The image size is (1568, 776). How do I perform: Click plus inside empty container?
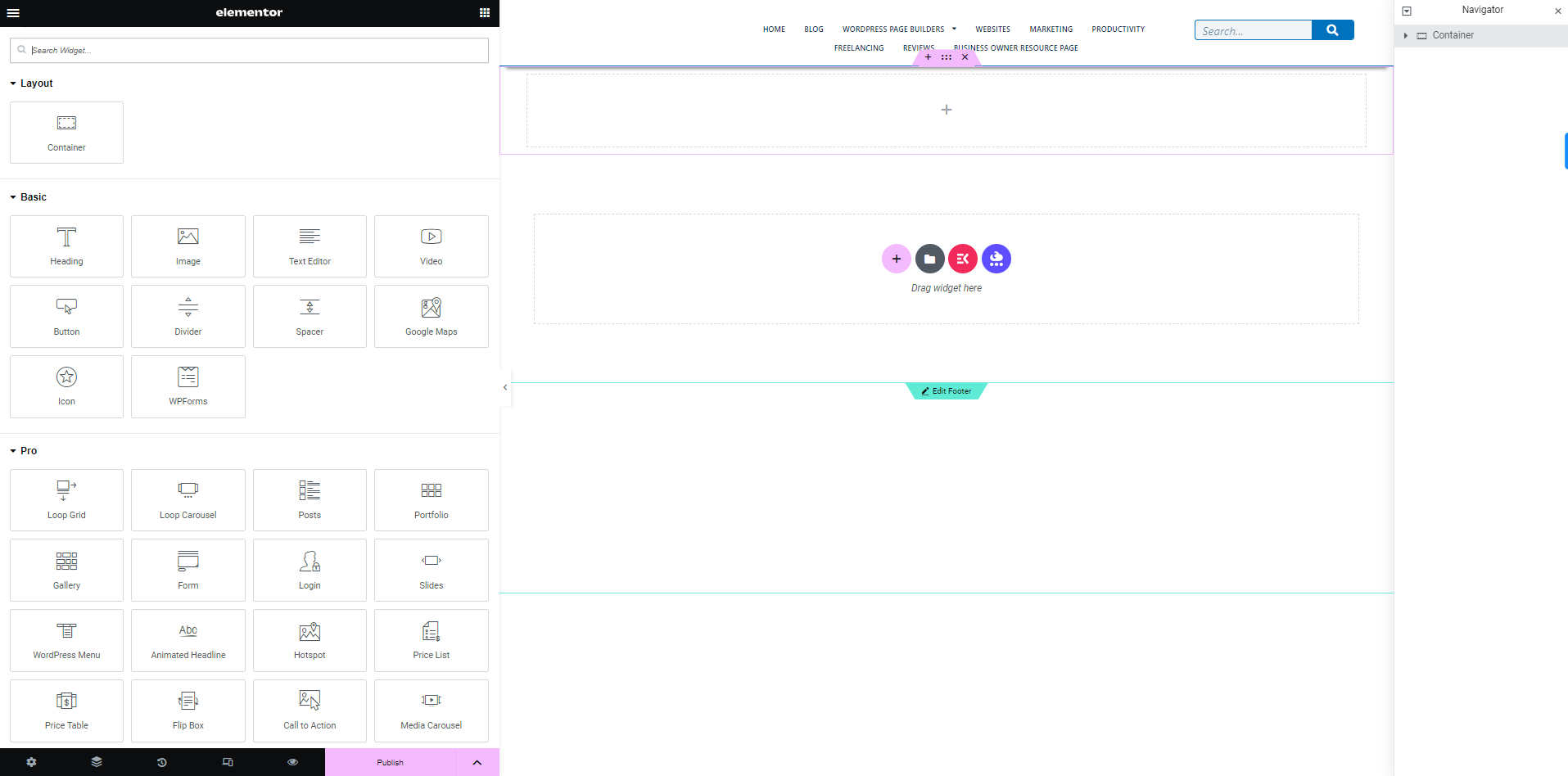[x=947, y=110]
